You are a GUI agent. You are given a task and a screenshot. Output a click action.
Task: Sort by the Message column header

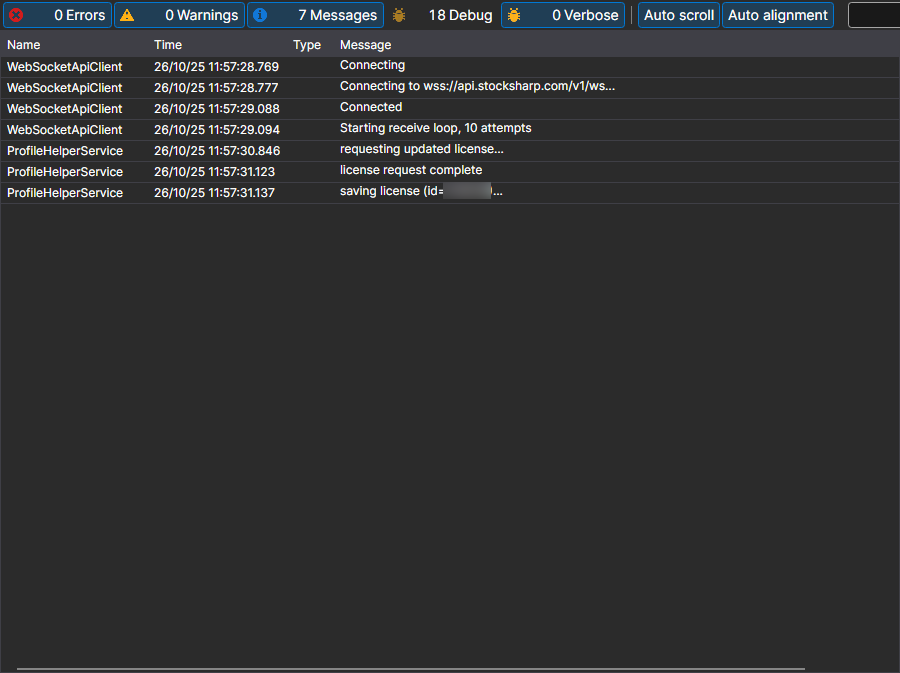(x=365, y=45)
